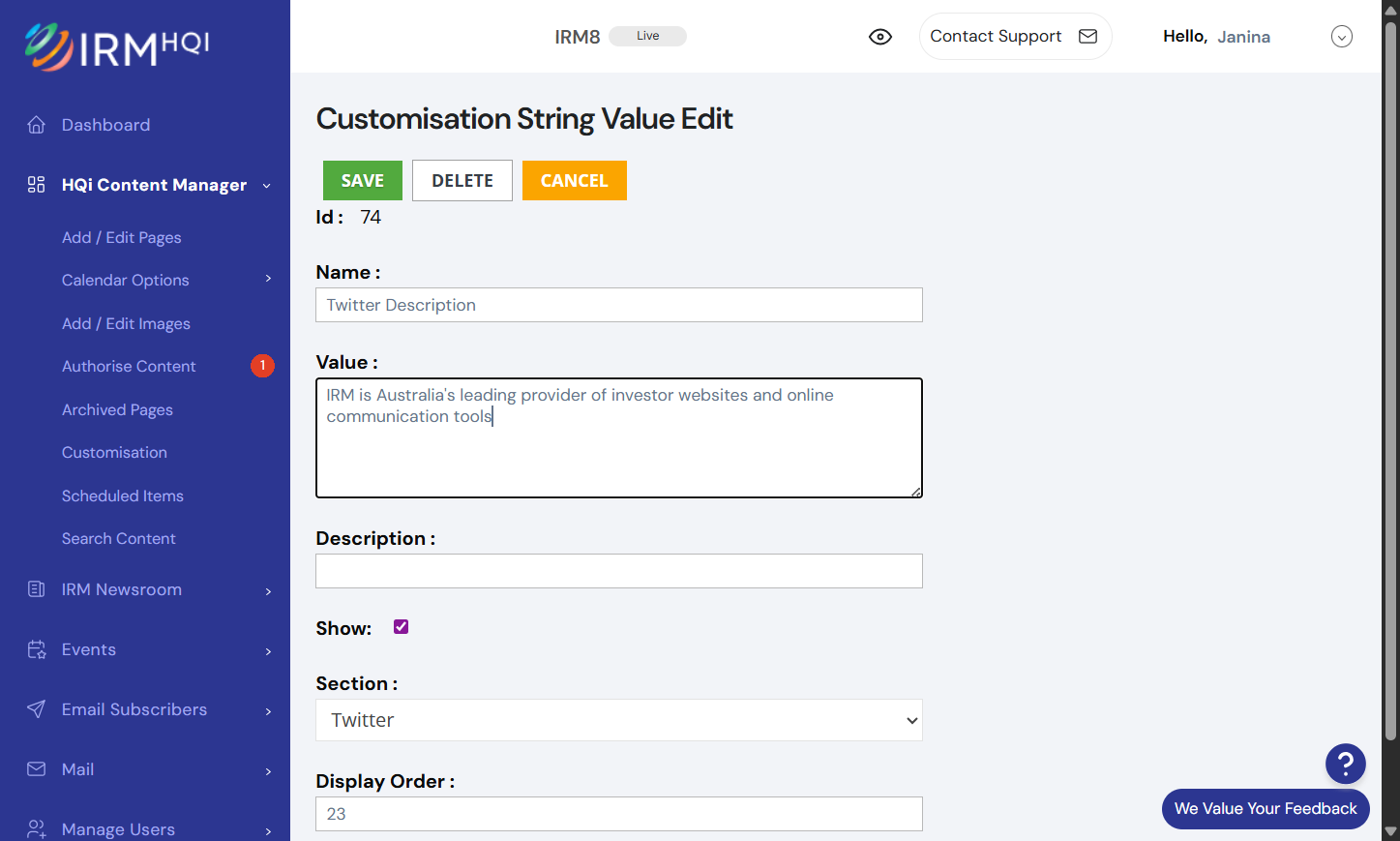This screenshot has height=841, width=1400.
Task: Click the IRM Newsroom newspaper icon
Action: point(37,589)
